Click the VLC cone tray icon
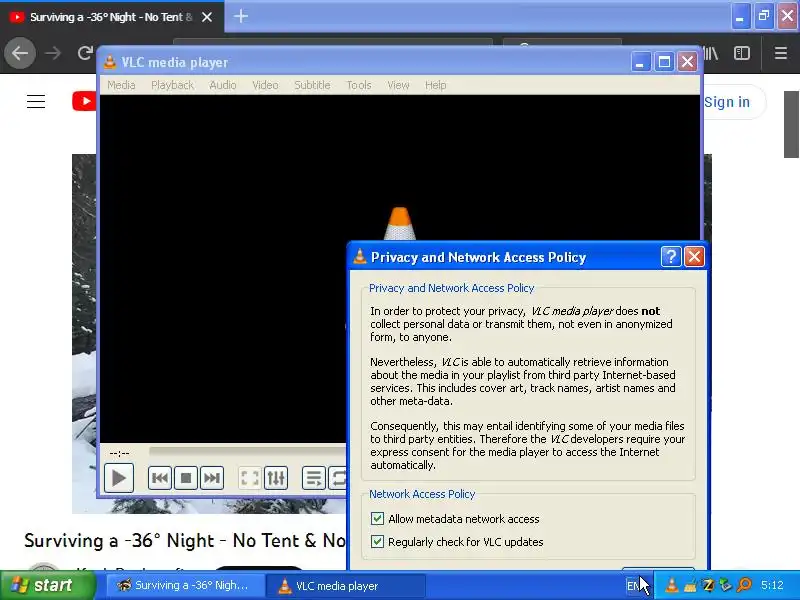 [672, 585]
